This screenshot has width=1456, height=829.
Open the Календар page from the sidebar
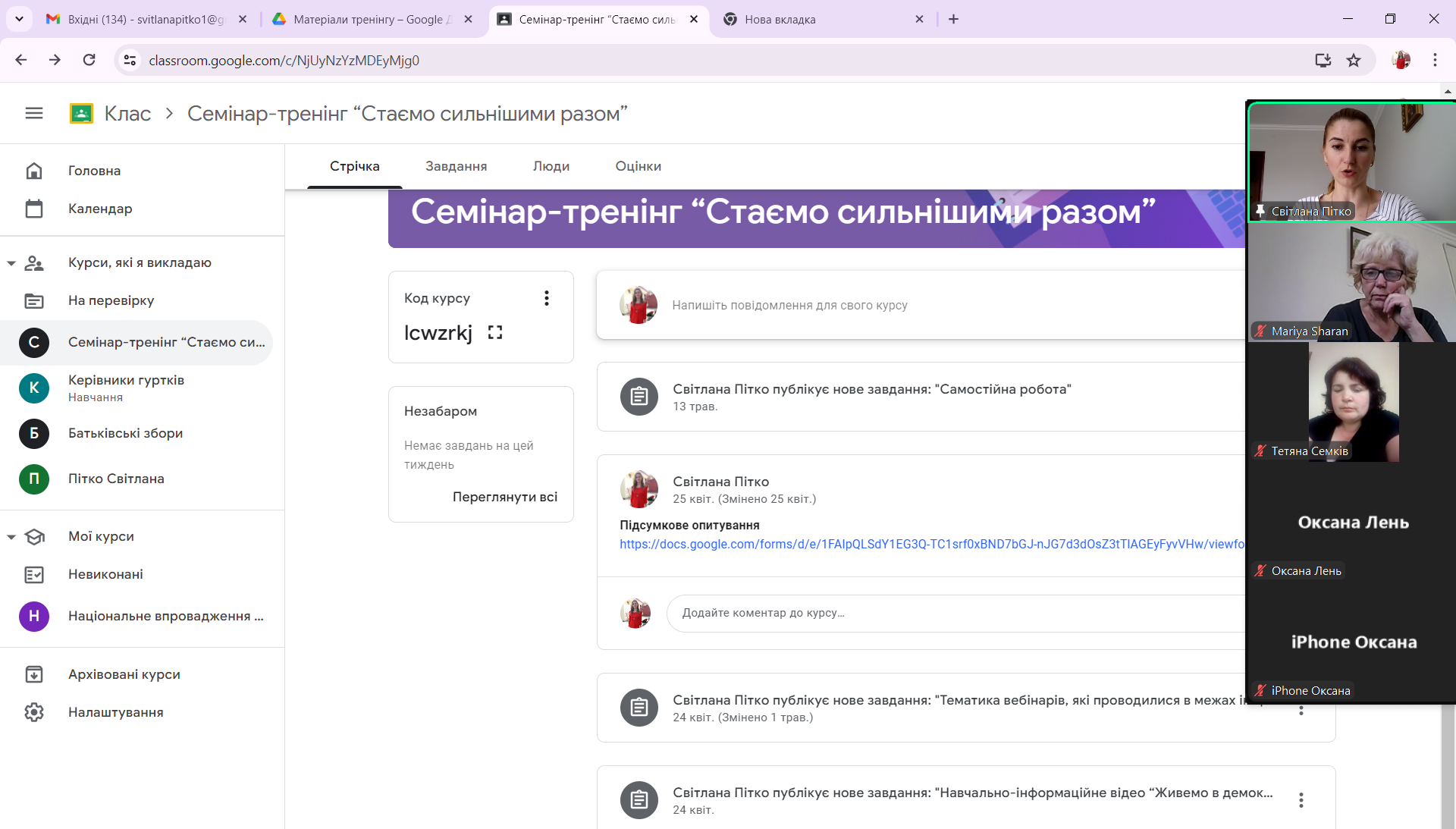[x=99, y=209]
